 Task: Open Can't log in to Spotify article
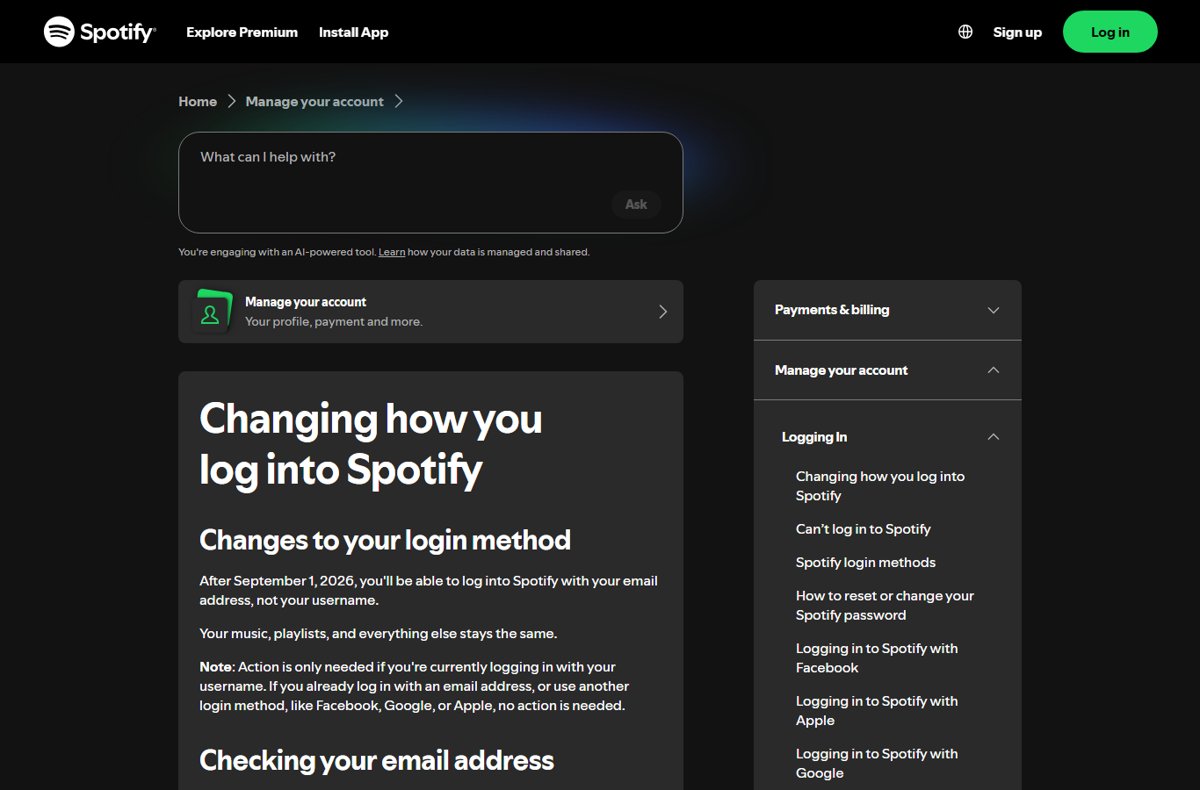[863, 529]
